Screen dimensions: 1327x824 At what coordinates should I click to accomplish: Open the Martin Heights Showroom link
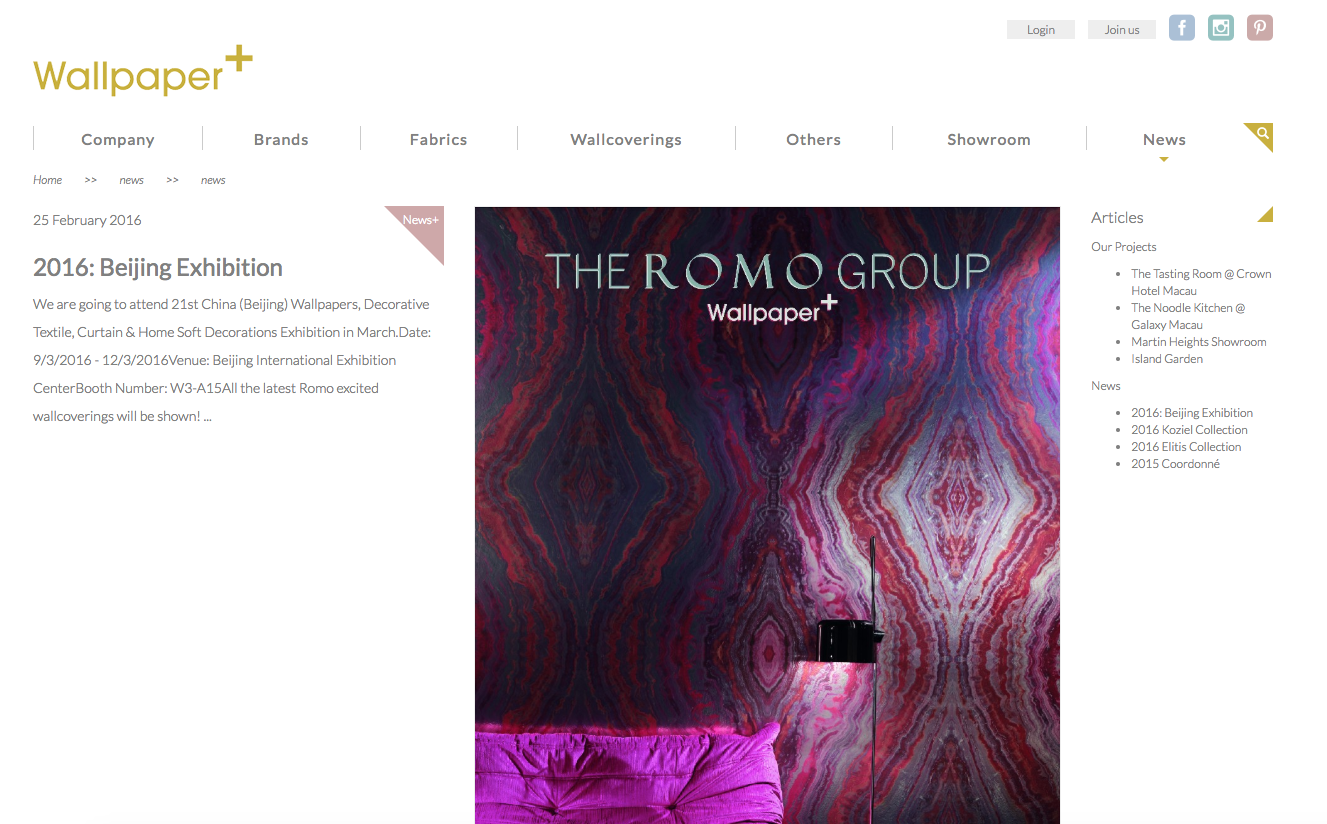pyautogui.click(x=1198, y=342)
